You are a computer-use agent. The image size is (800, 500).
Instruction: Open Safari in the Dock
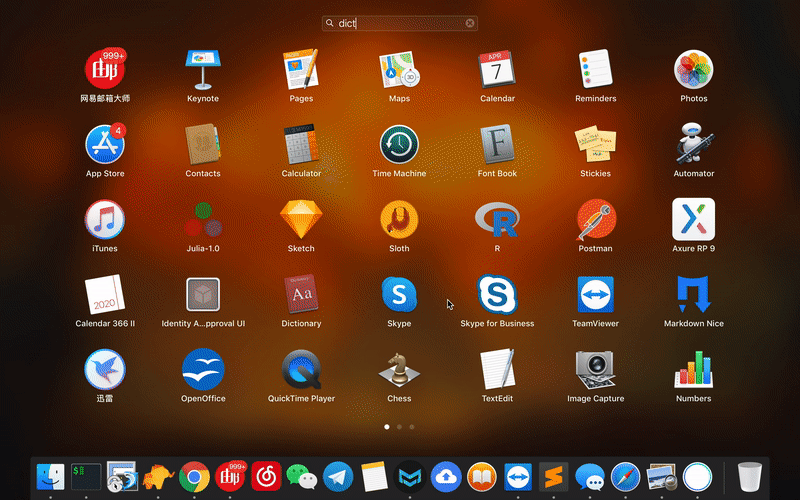tap(626, 477)
